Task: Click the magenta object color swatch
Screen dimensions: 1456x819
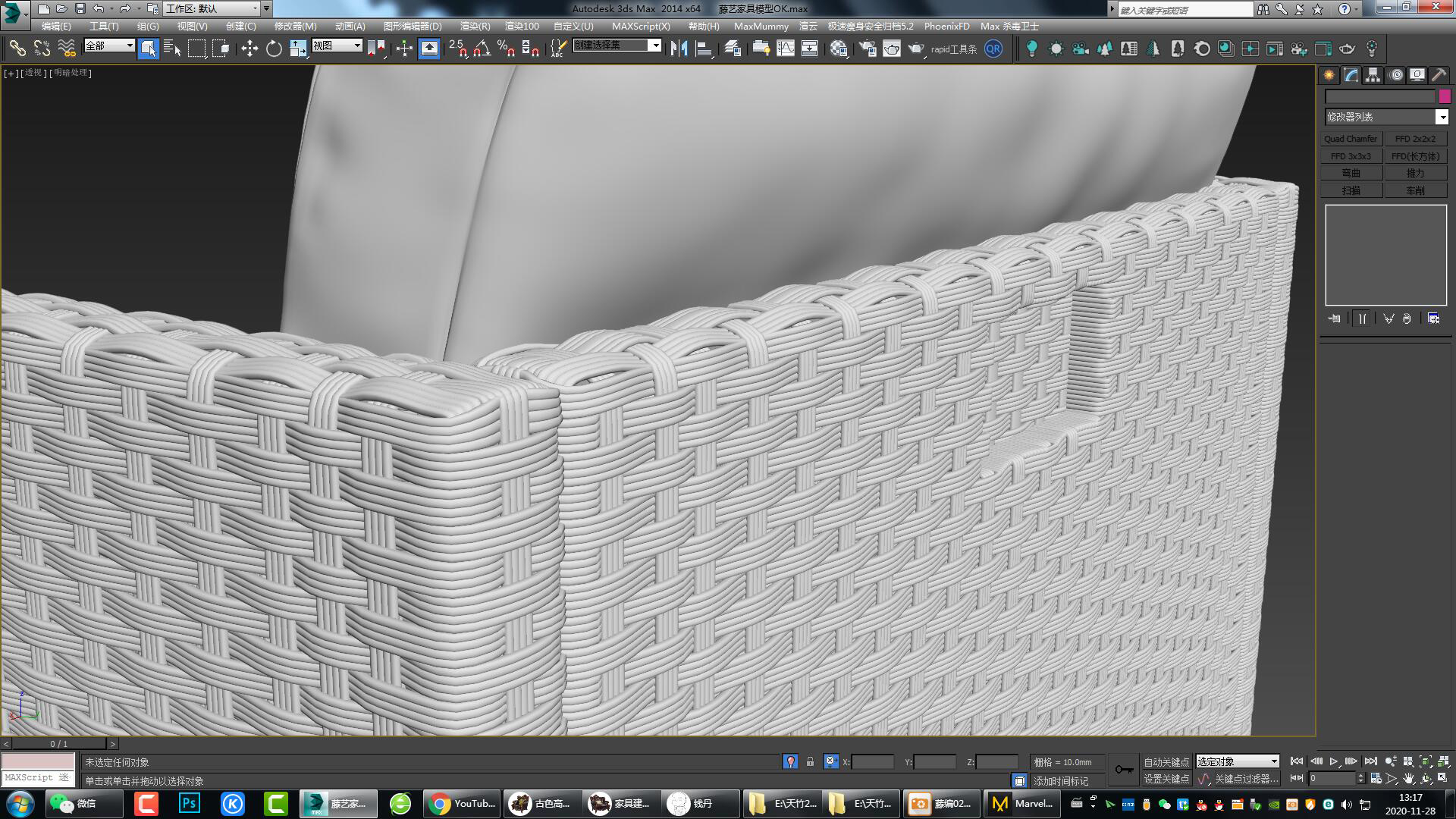Action: pos(1445,96)
